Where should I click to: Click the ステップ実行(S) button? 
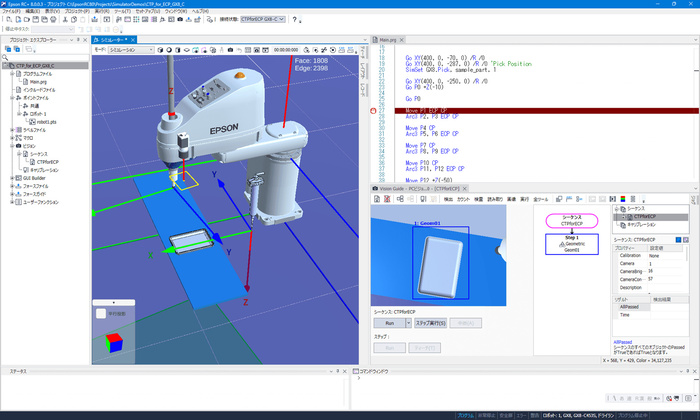[x=432, y=324]
